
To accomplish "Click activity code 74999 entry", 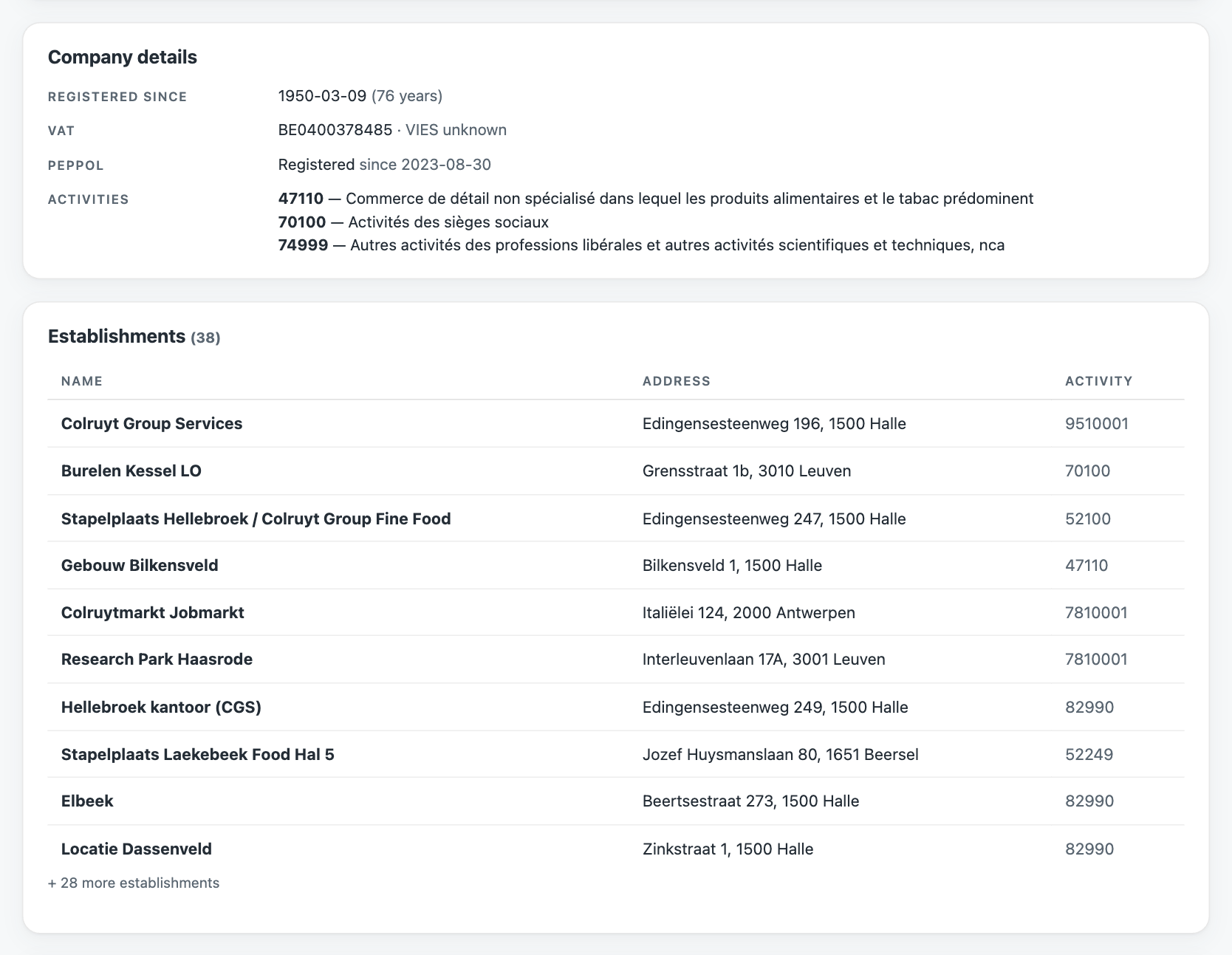I will pos(641,244).
